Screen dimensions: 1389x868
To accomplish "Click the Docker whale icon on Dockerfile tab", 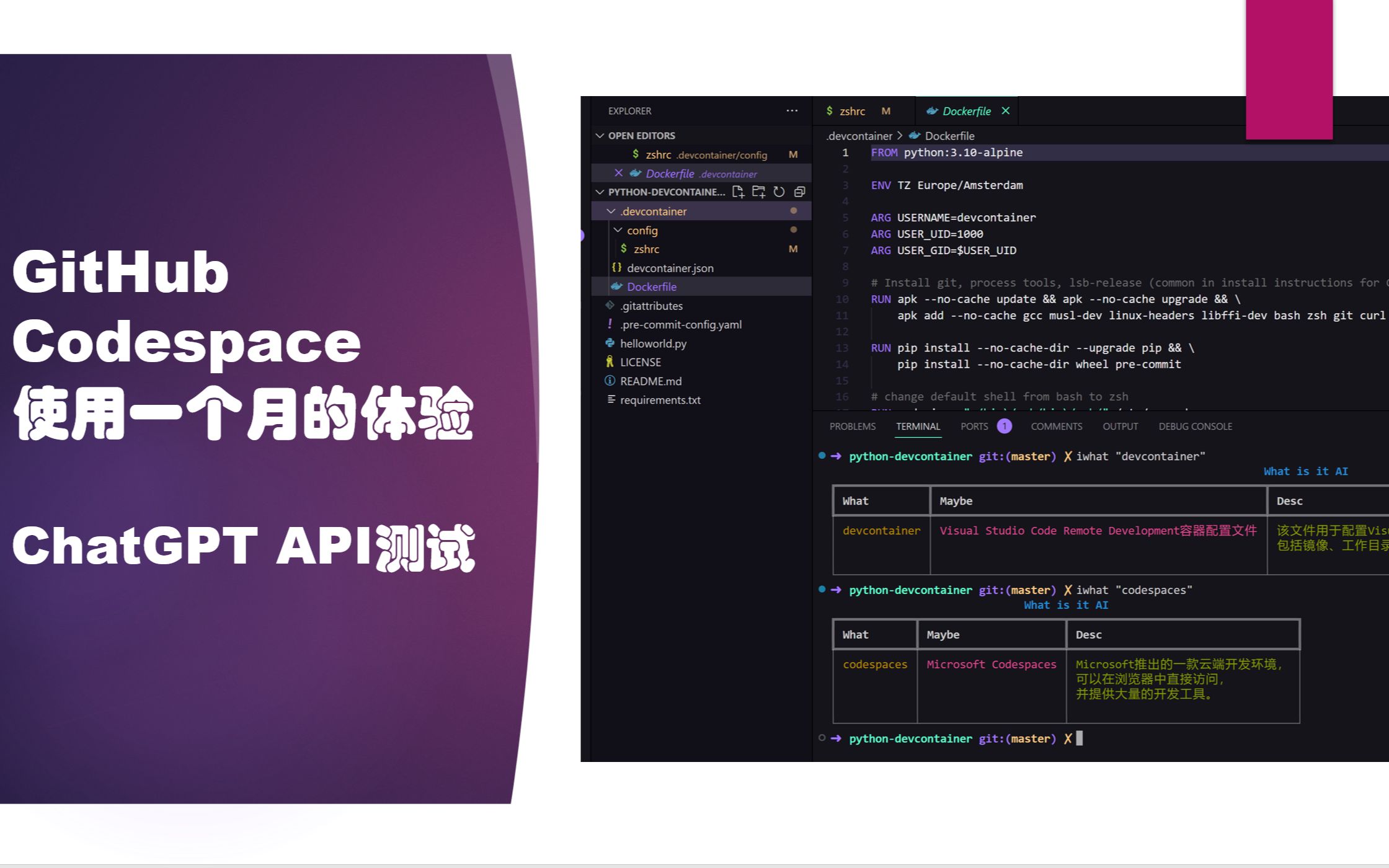I will click(x=931, y=111).
